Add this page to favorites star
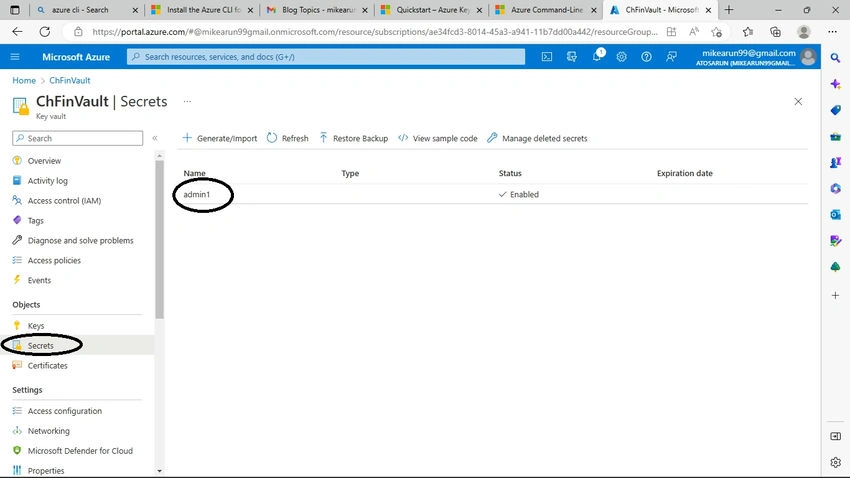The width and height of the screenshot is (850, 478). [717, 32]
